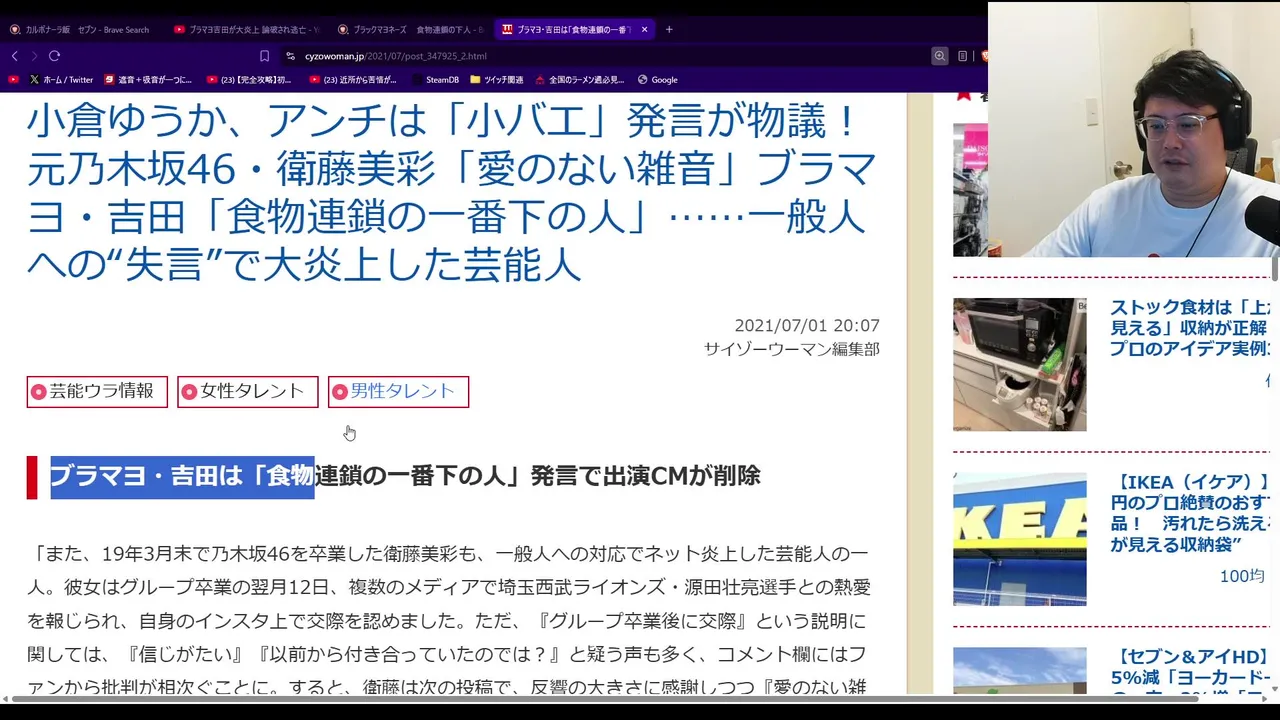
Task: Open the ツイッチ関連 bookmark folder
Action: pos(496,79)
